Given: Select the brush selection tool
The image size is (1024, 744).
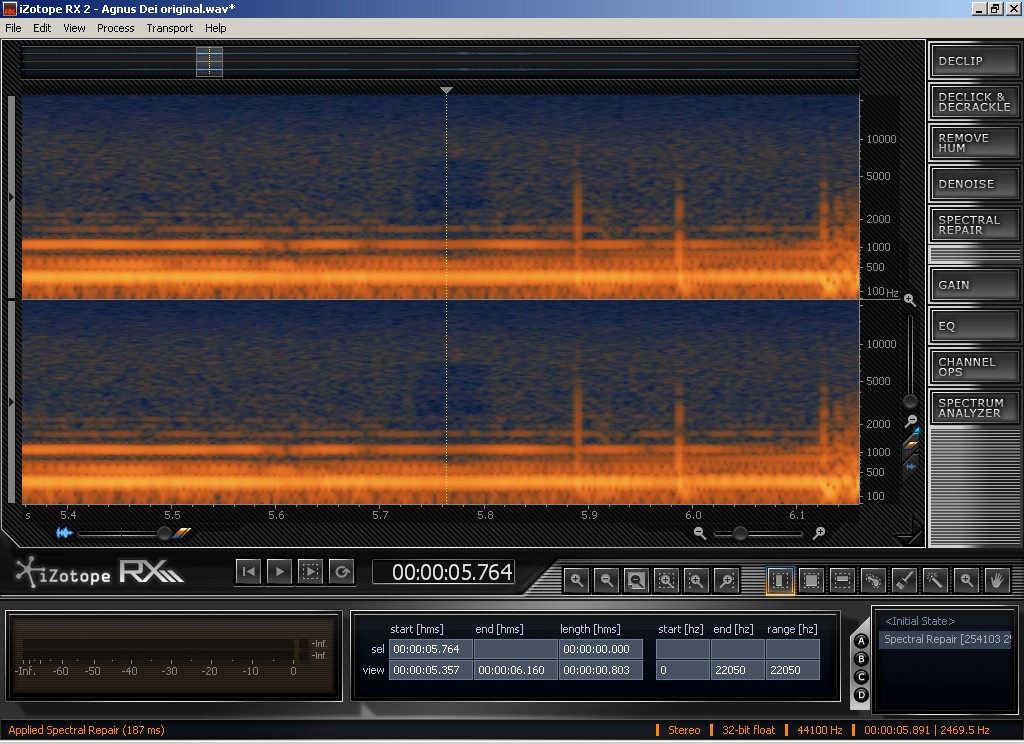Looking at the screenshot, I should 904,580.
